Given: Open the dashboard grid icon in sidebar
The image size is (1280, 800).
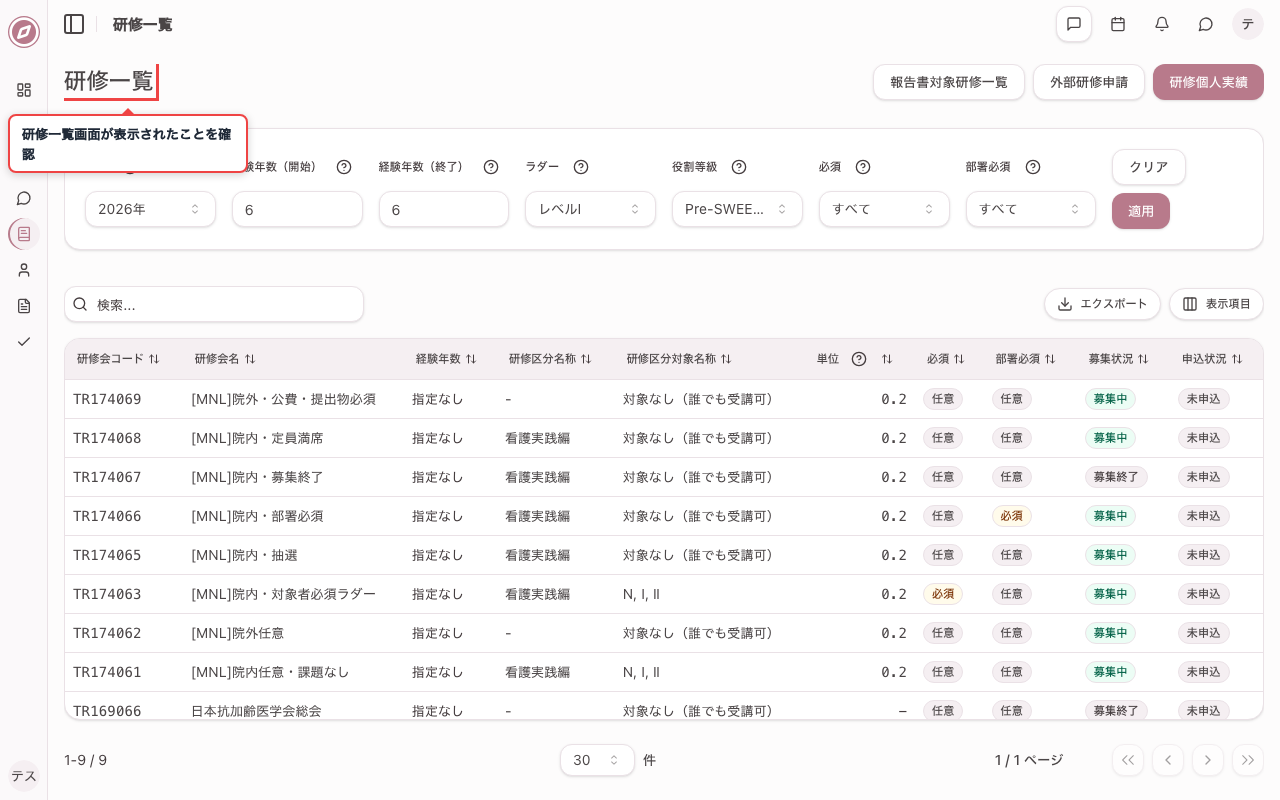Looking at the screenshot, I should coord(24,90).
